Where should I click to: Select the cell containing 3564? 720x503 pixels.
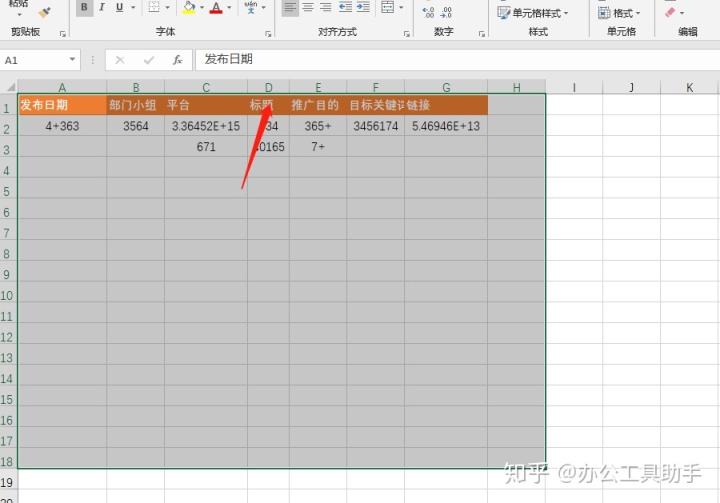(135, 126)
